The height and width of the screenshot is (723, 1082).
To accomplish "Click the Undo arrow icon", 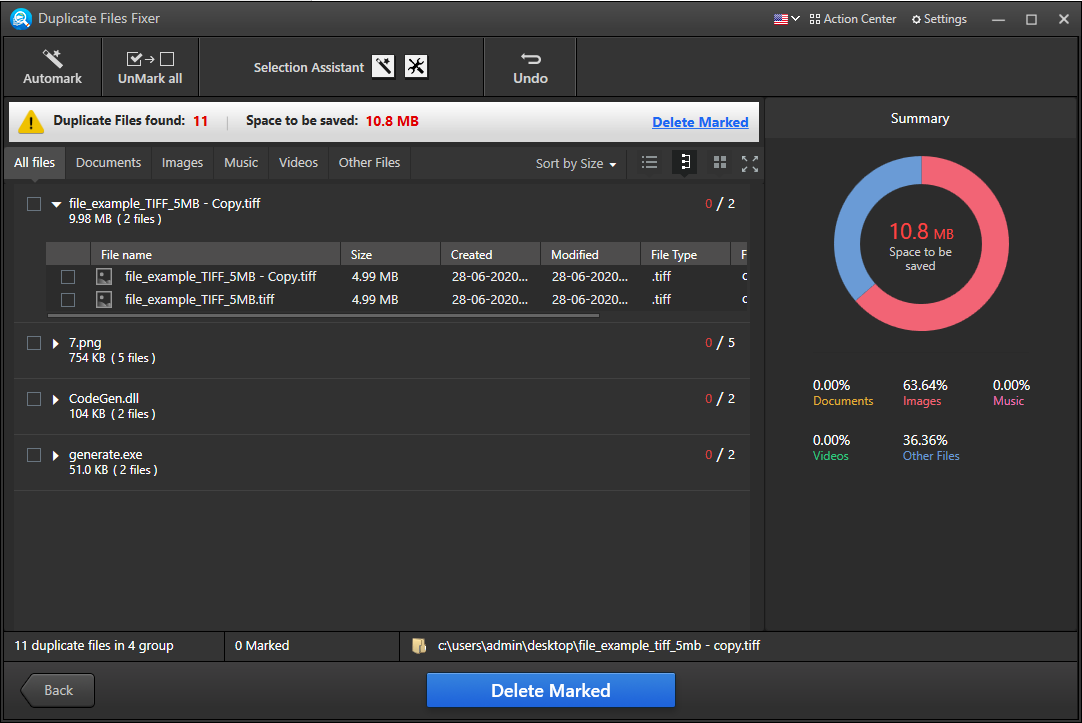I will tap(530, 59).
